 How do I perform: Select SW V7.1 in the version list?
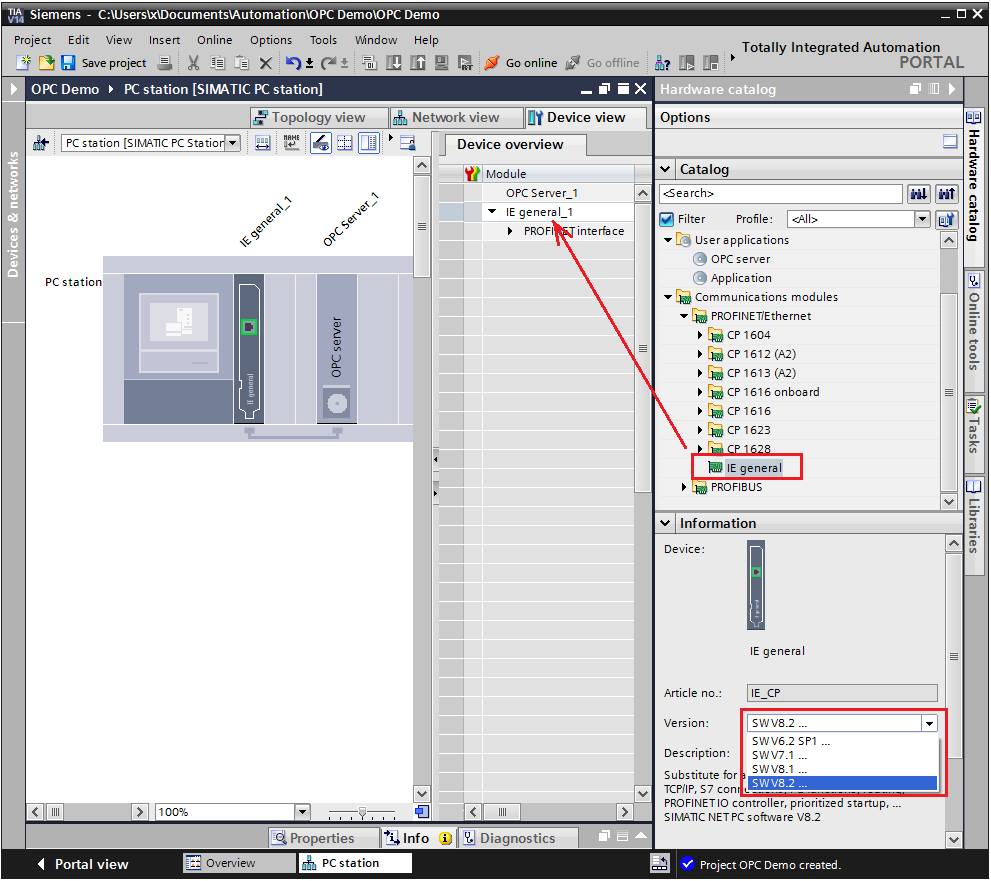[842, 755]
